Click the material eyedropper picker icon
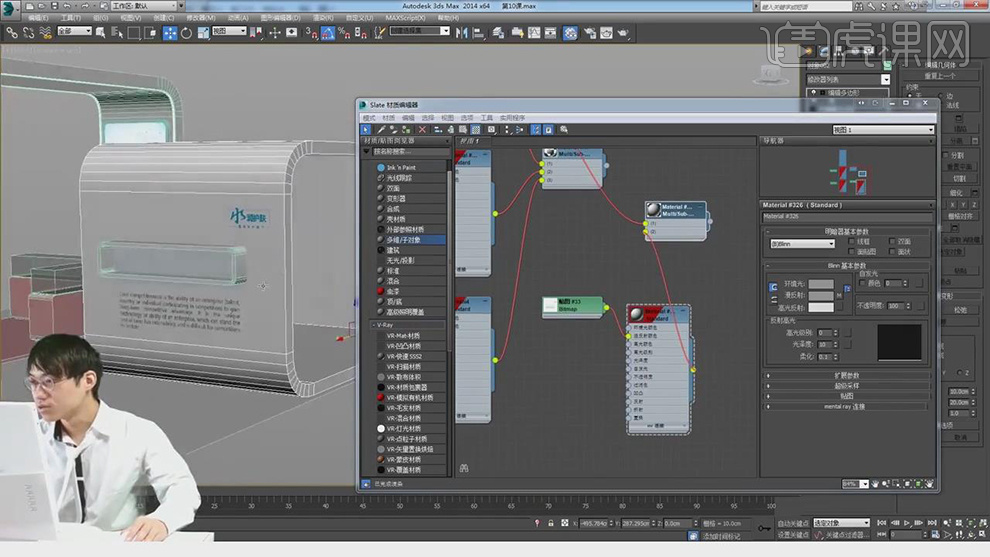 coord(380,129)
